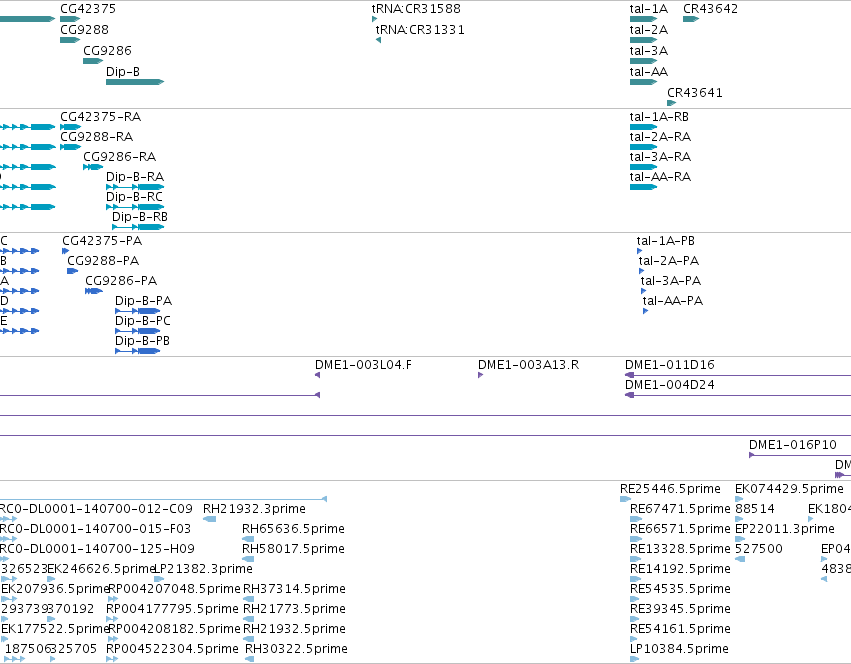Select the DME1-011D16 BAC label
Viewport: 851px width, 664px height.
click(670, 365)
